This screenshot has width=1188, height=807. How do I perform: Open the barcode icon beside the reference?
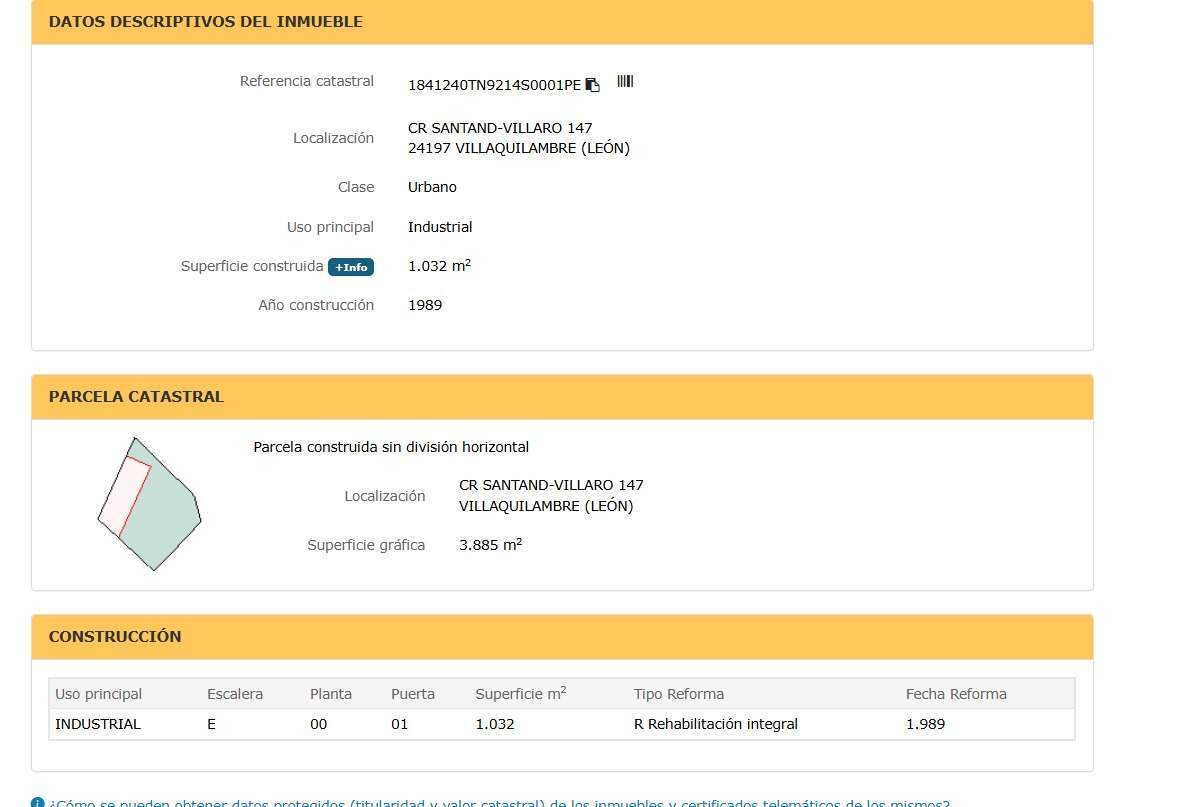tap(625, 81)
